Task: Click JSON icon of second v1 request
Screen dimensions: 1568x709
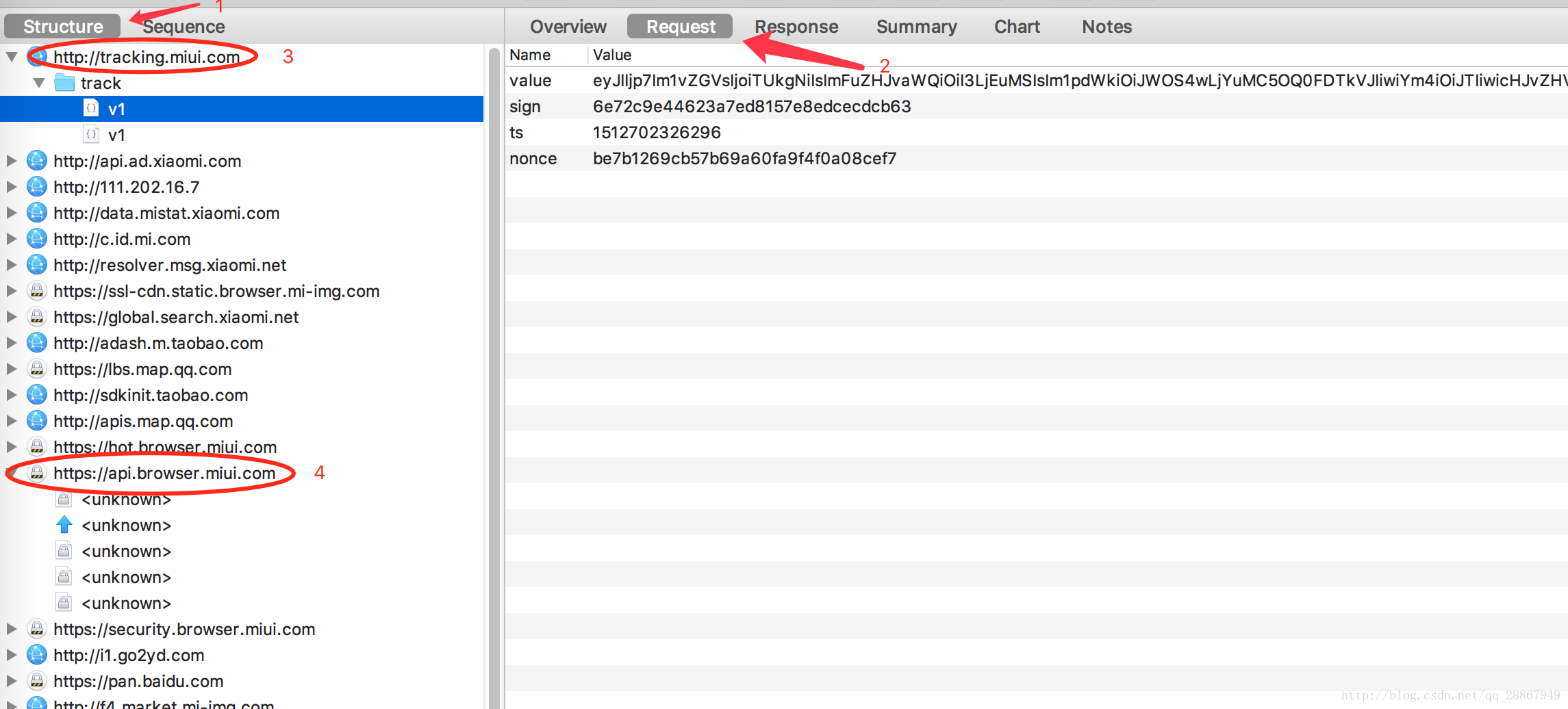Action: [91, 135]
